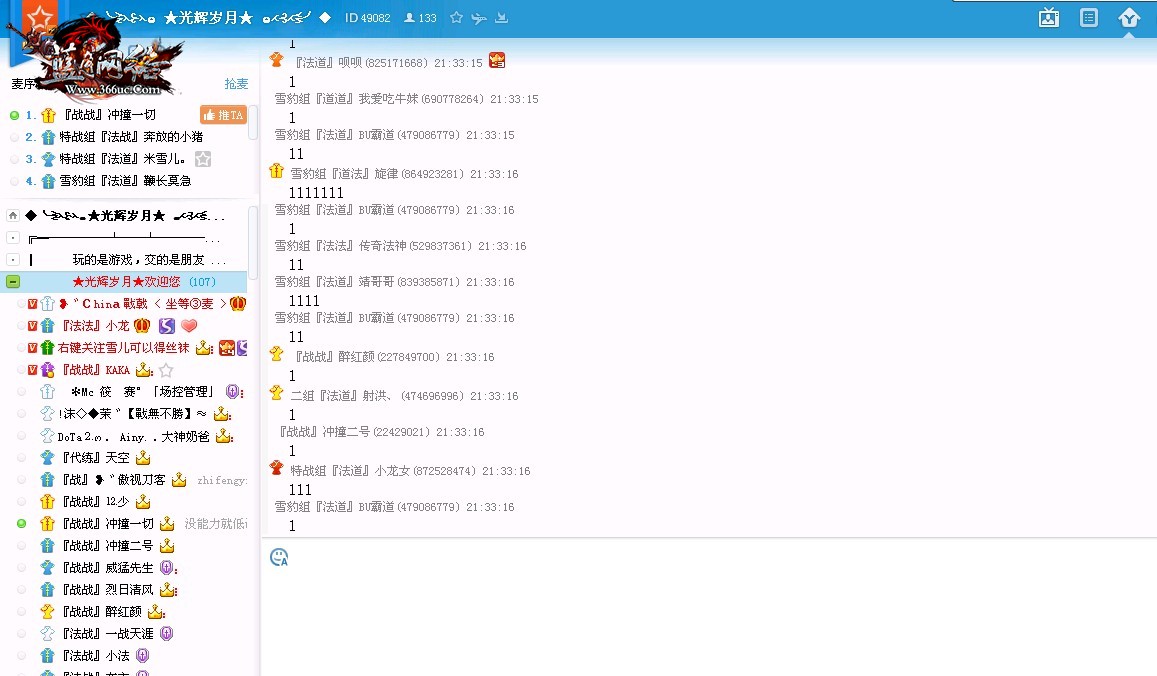
Task: Open the TV broadcast icon at top right
Action: point(1048,18)
